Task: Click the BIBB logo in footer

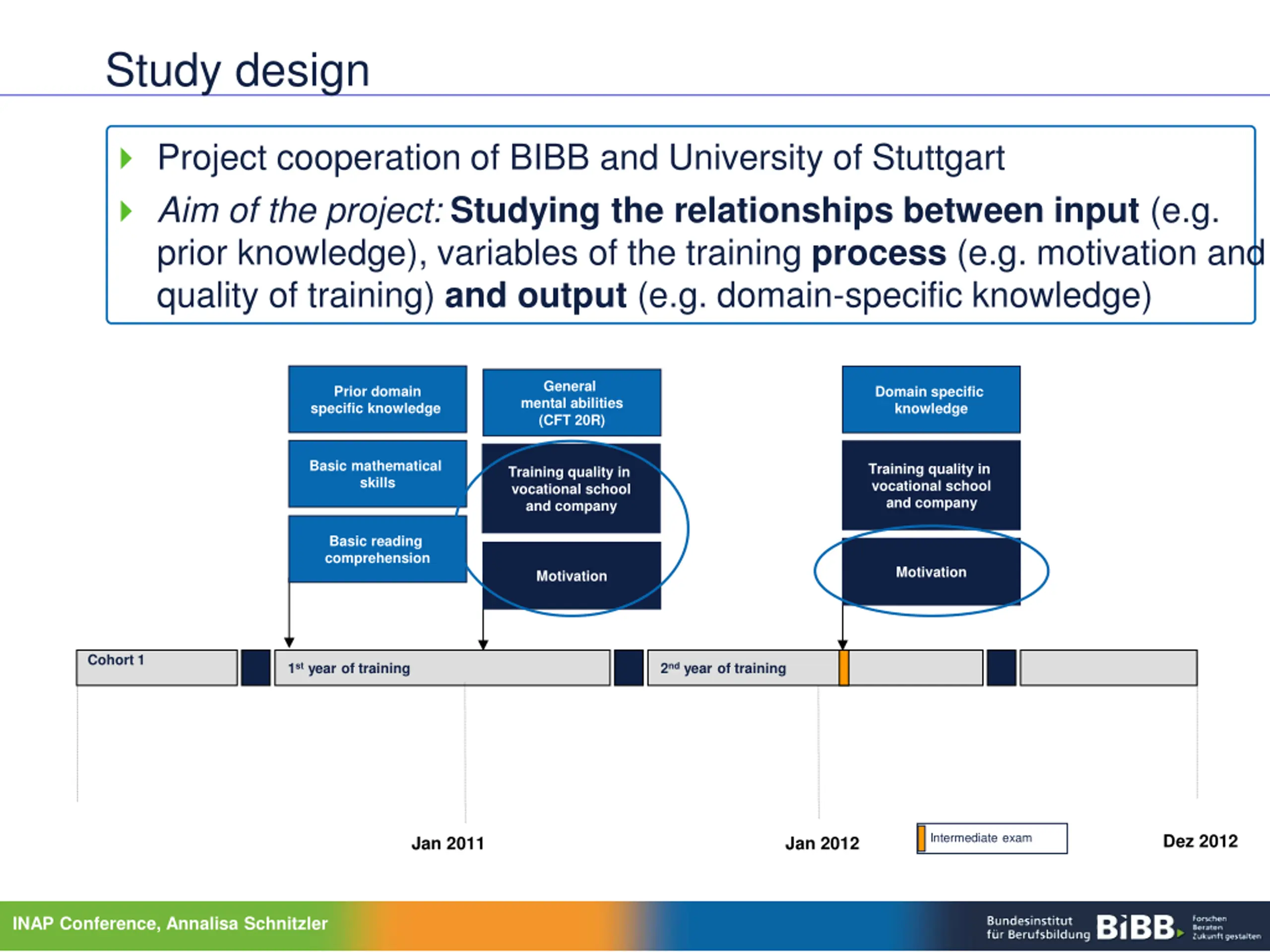Action: [1140, 927]
